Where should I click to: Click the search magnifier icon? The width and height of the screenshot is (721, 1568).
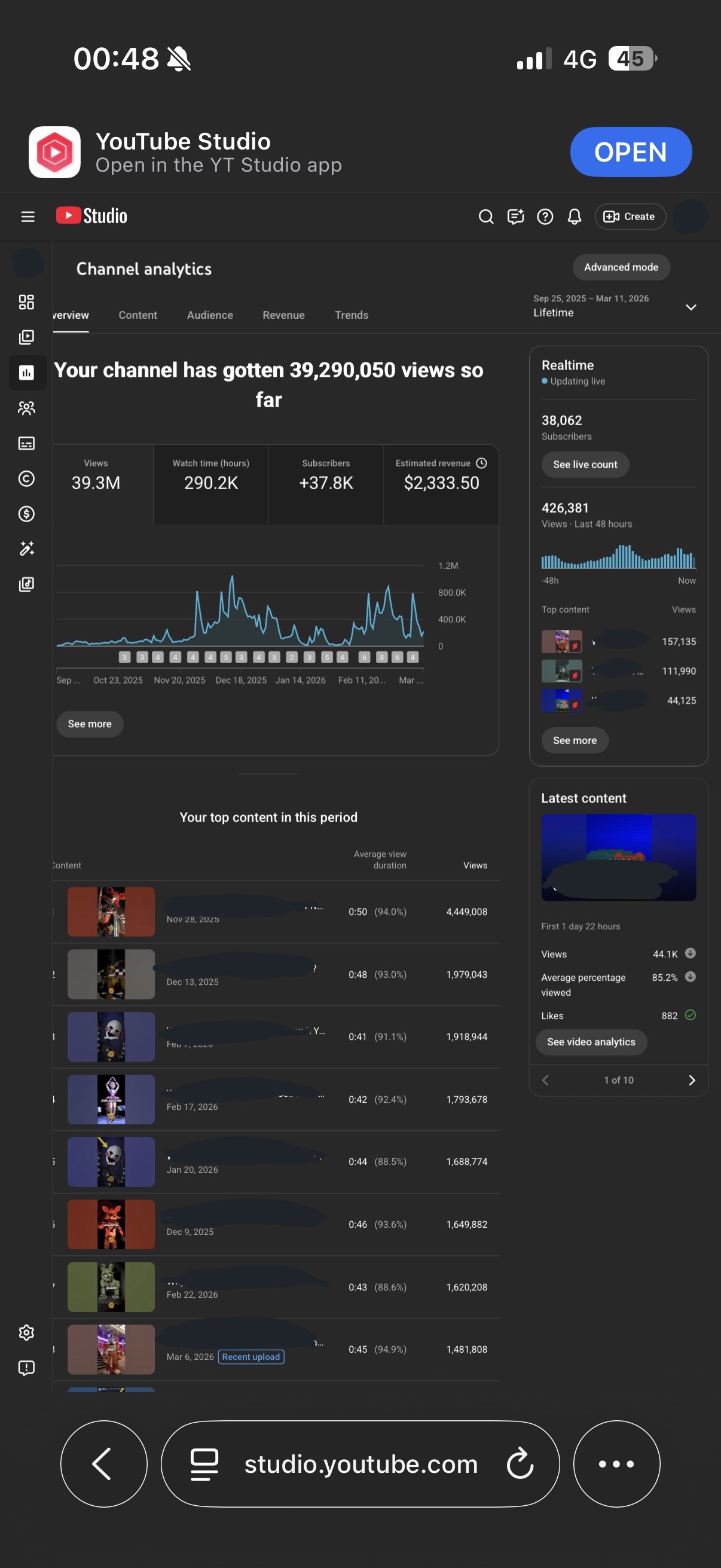click(485, 216)
